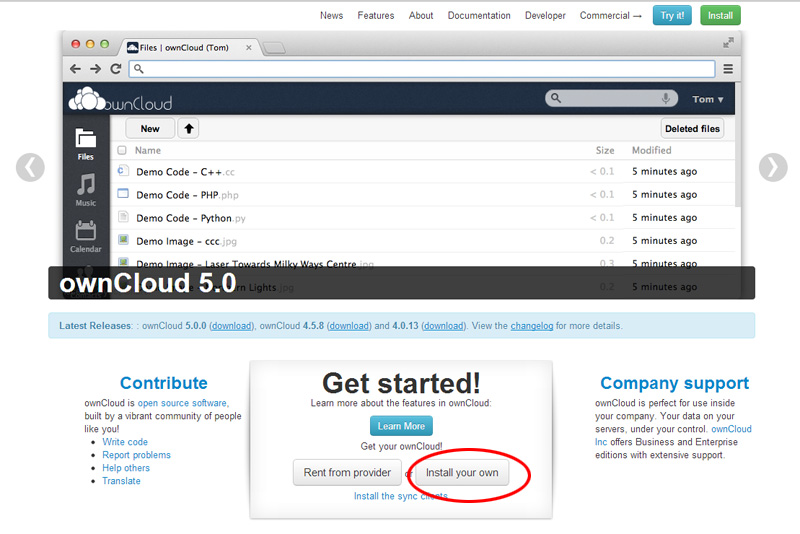Image resolution: width=800 pixels, height=534 pixels.
Task: Download ownCloud 5.0.0
Action: point(232,326)
